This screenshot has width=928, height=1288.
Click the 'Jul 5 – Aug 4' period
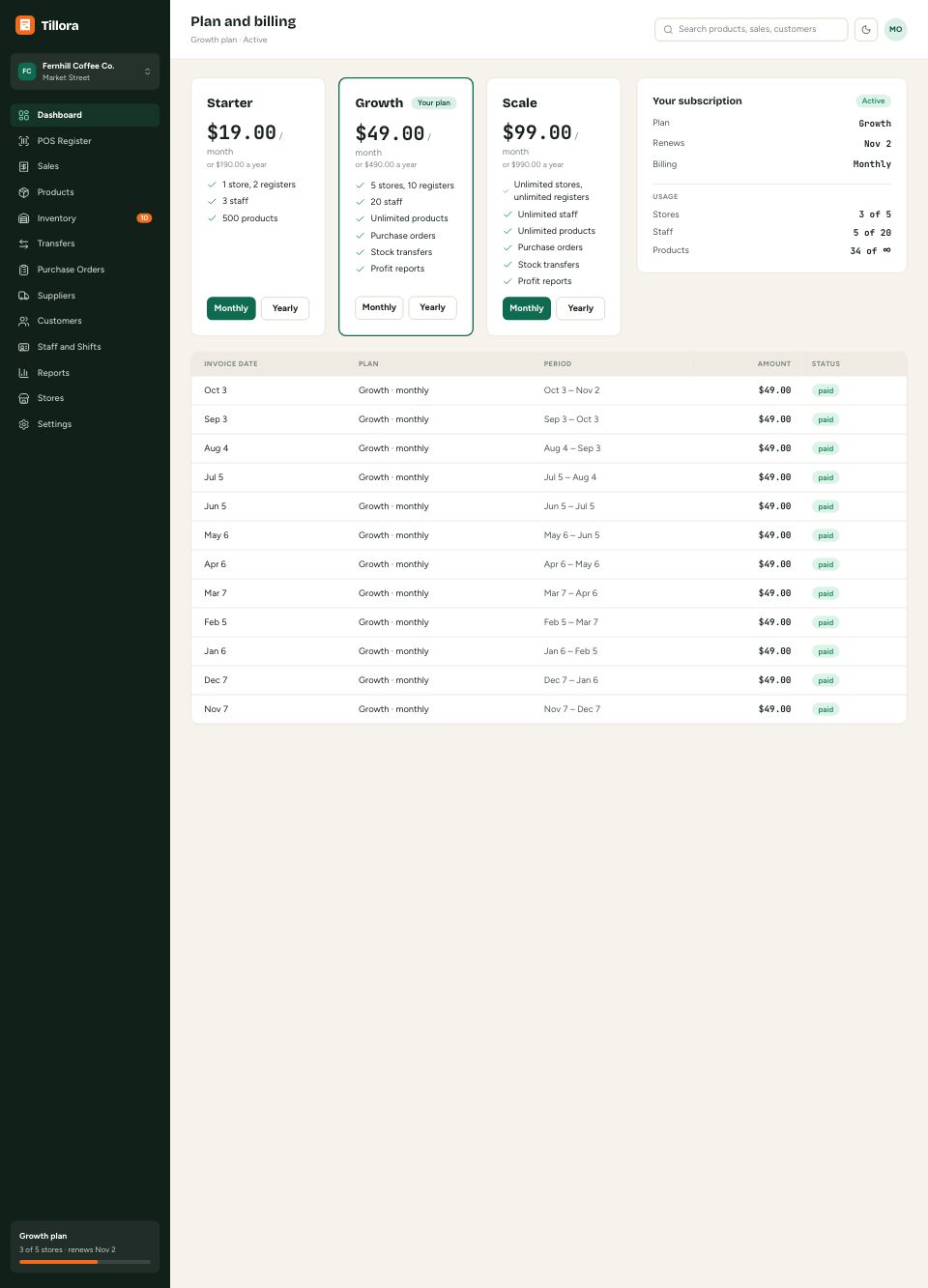tap(570, 477)
